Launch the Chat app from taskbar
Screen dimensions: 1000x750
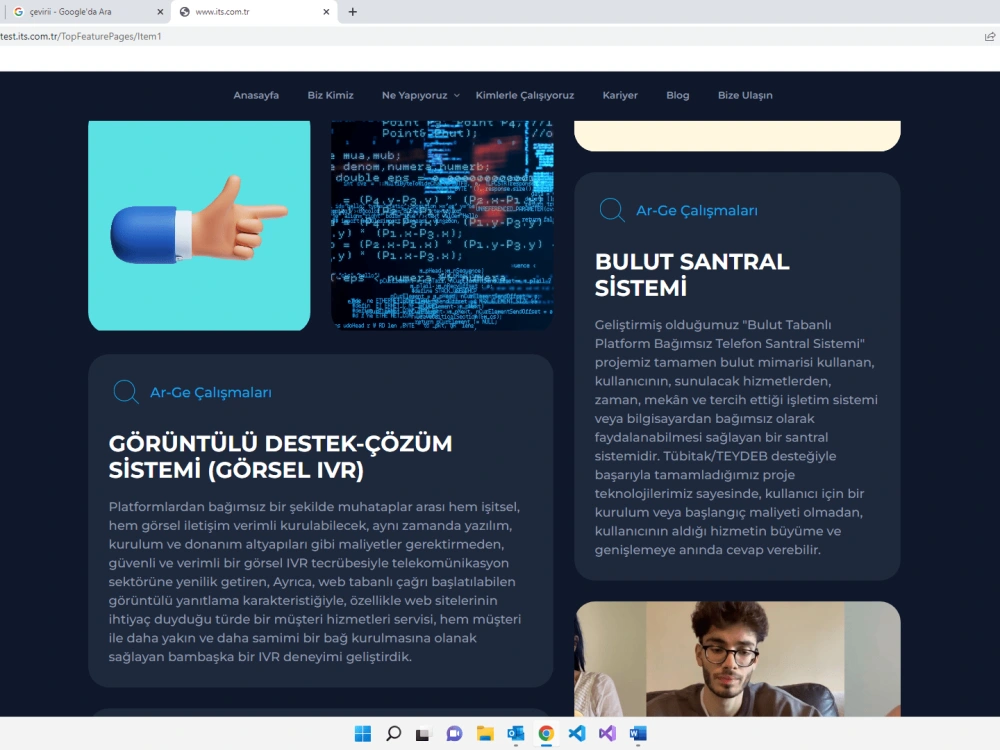[454, 733]
